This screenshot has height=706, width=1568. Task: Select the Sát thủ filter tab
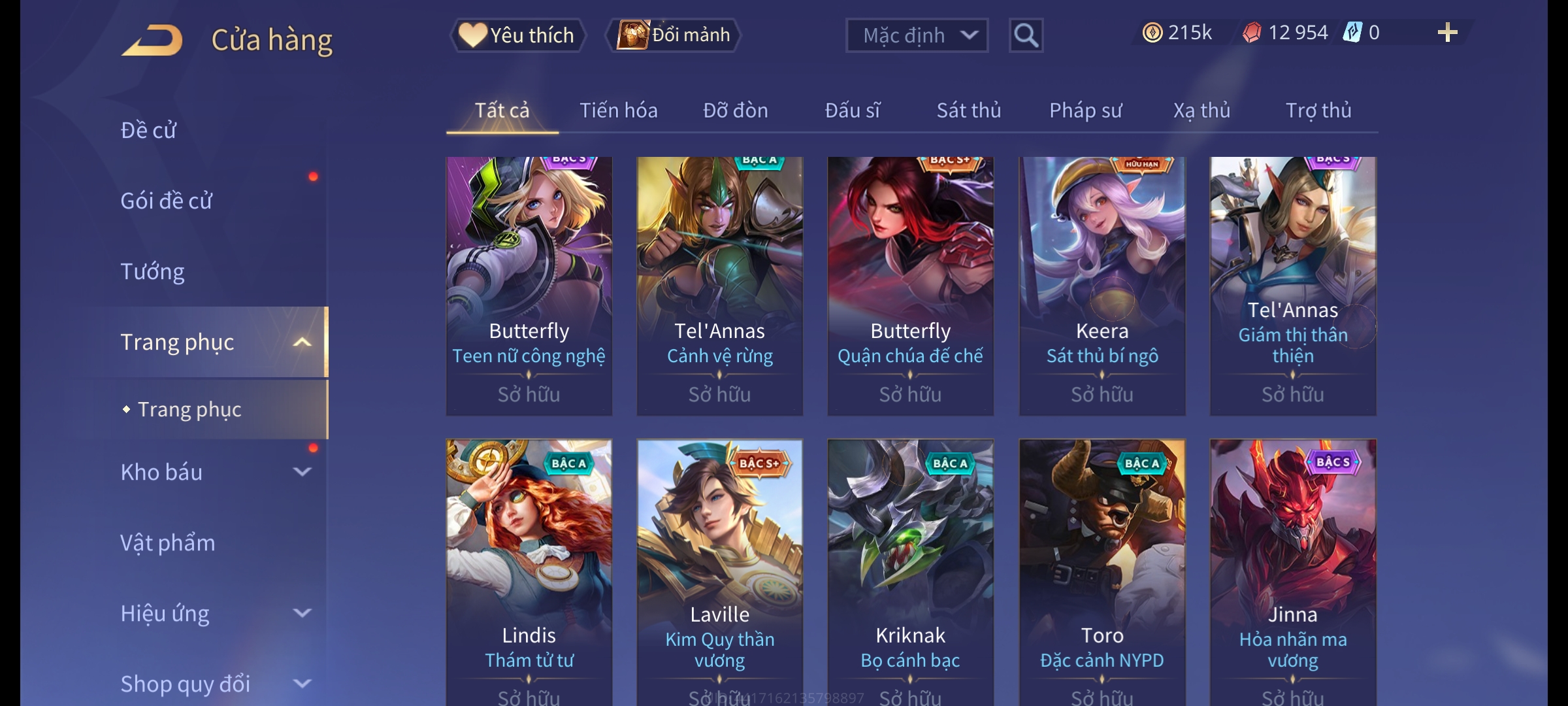click(969, 110)
